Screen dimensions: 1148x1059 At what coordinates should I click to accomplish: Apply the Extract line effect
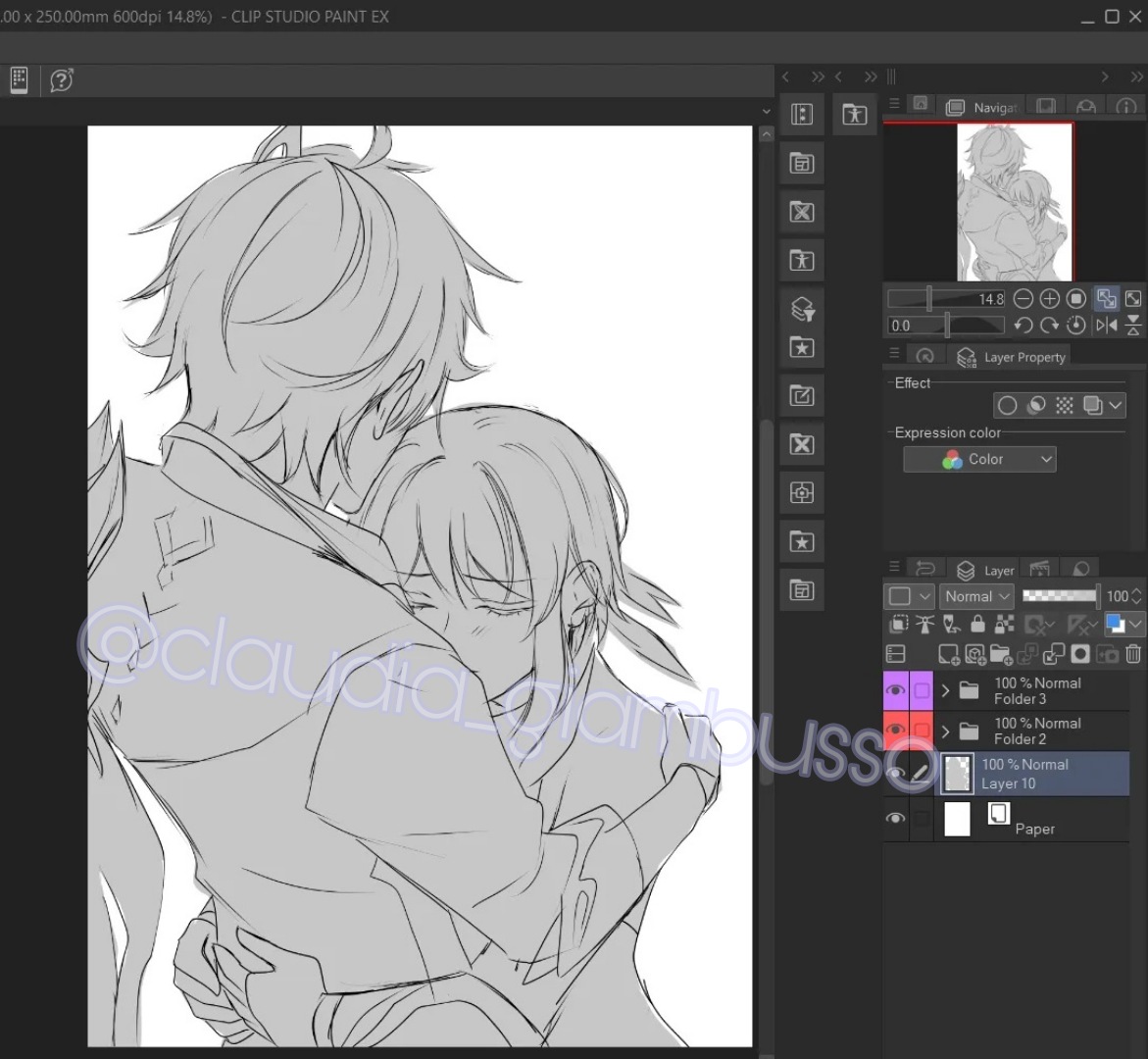point(1036,406)
